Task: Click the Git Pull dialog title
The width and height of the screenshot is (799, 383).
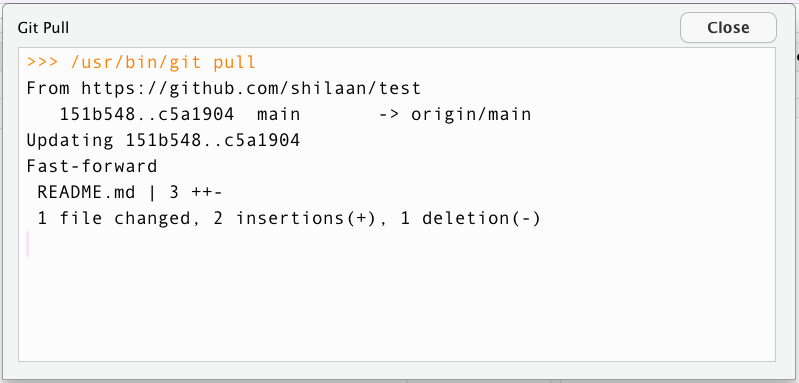Action: click(x=43, y=28)
